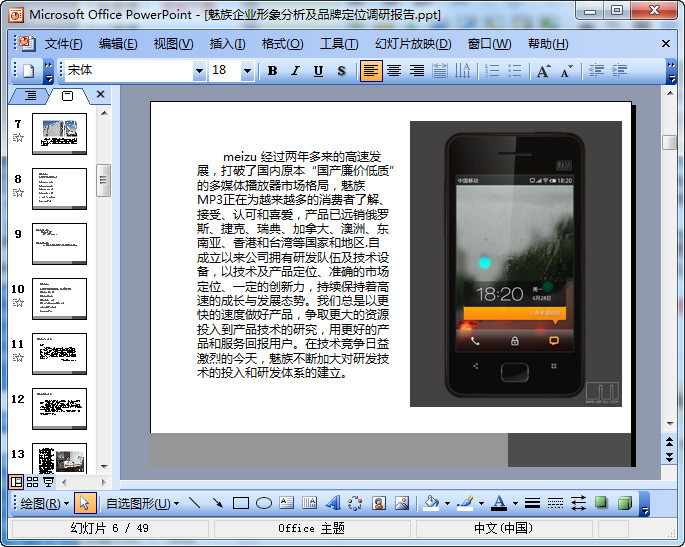Click the vertical text direction icon
Viewport: 685px width, 547px height.
pos(462,71)
